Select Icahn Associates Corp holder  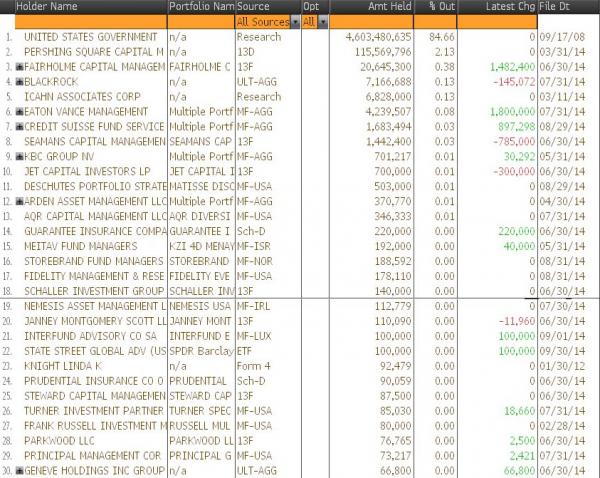pos(82,97)
